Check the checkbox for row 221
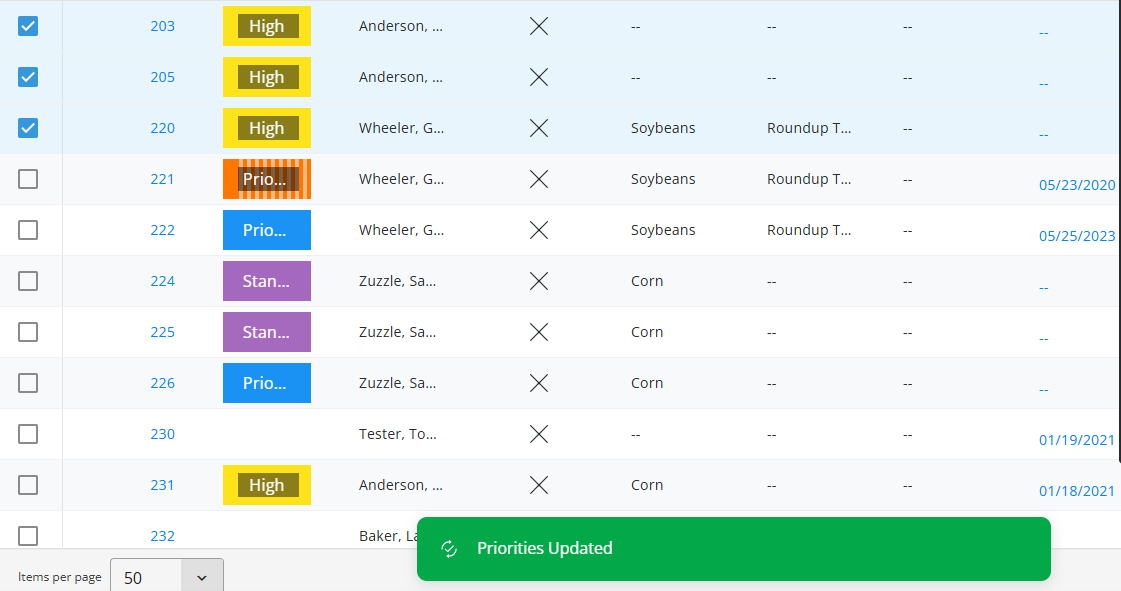 (28, 179)
